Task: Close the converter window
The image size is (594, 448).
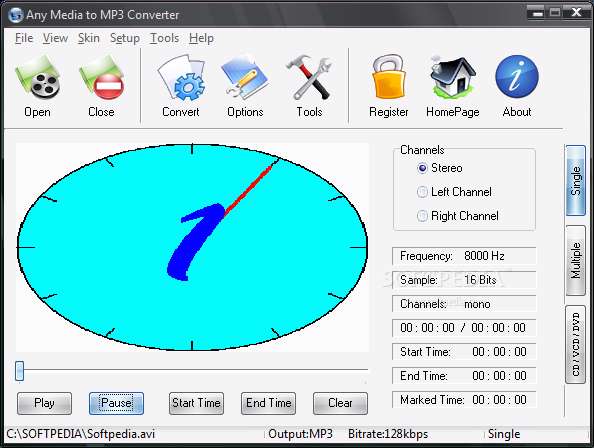Action: (577, 13)
